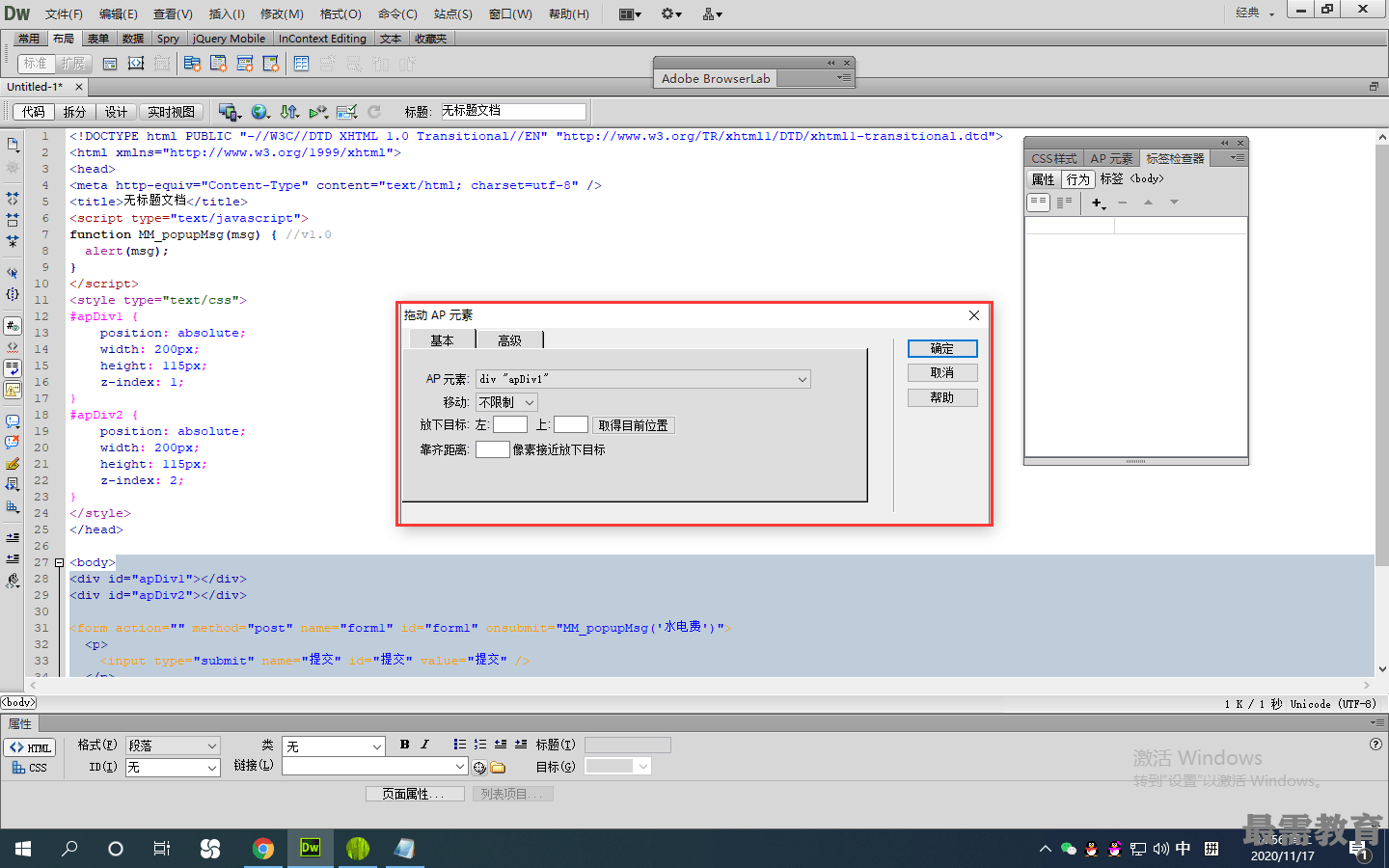Open CSS Styles panel tab
This screenshot has height=868, width=1389.
1053,158
